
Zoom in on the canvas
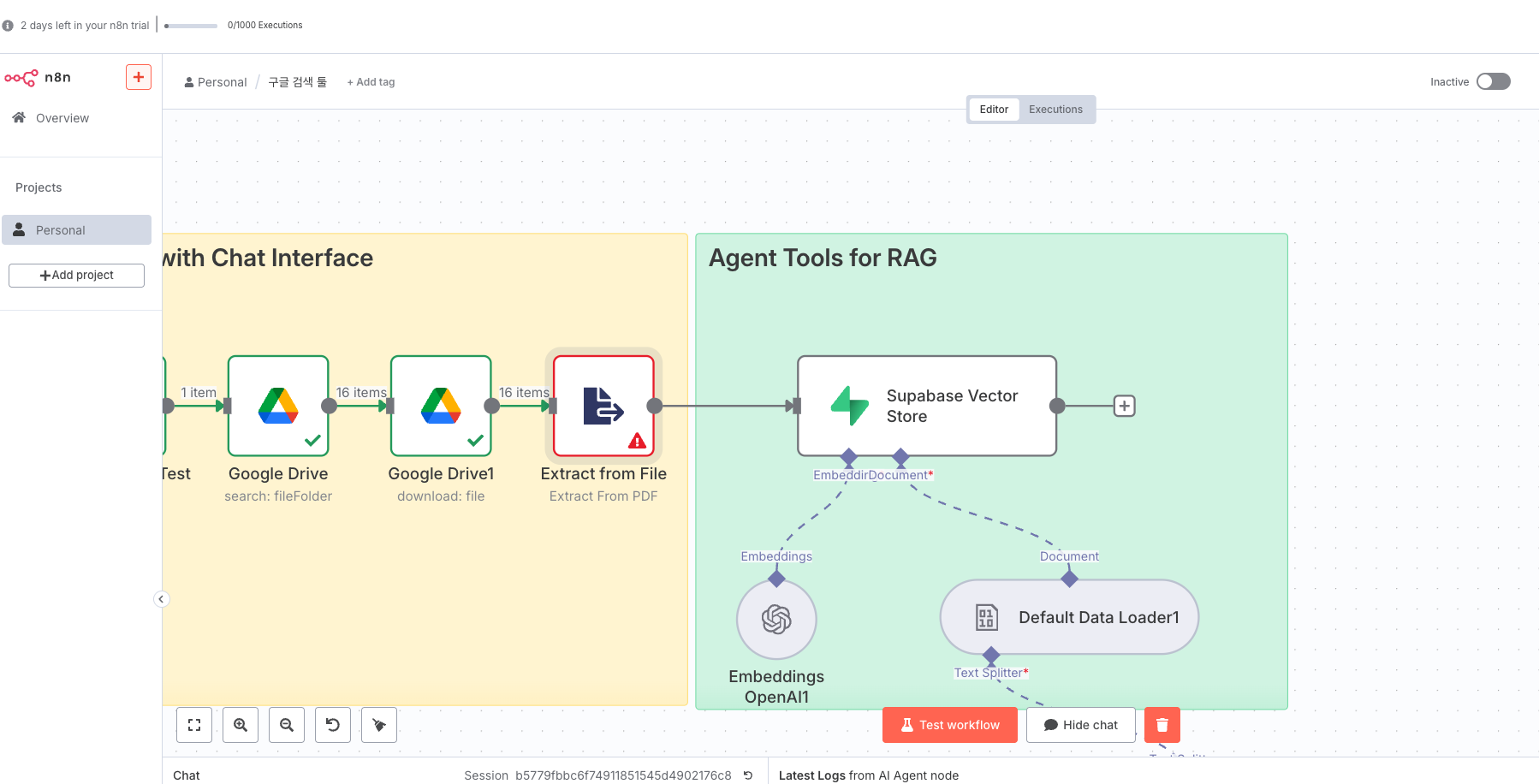[241, 725]
